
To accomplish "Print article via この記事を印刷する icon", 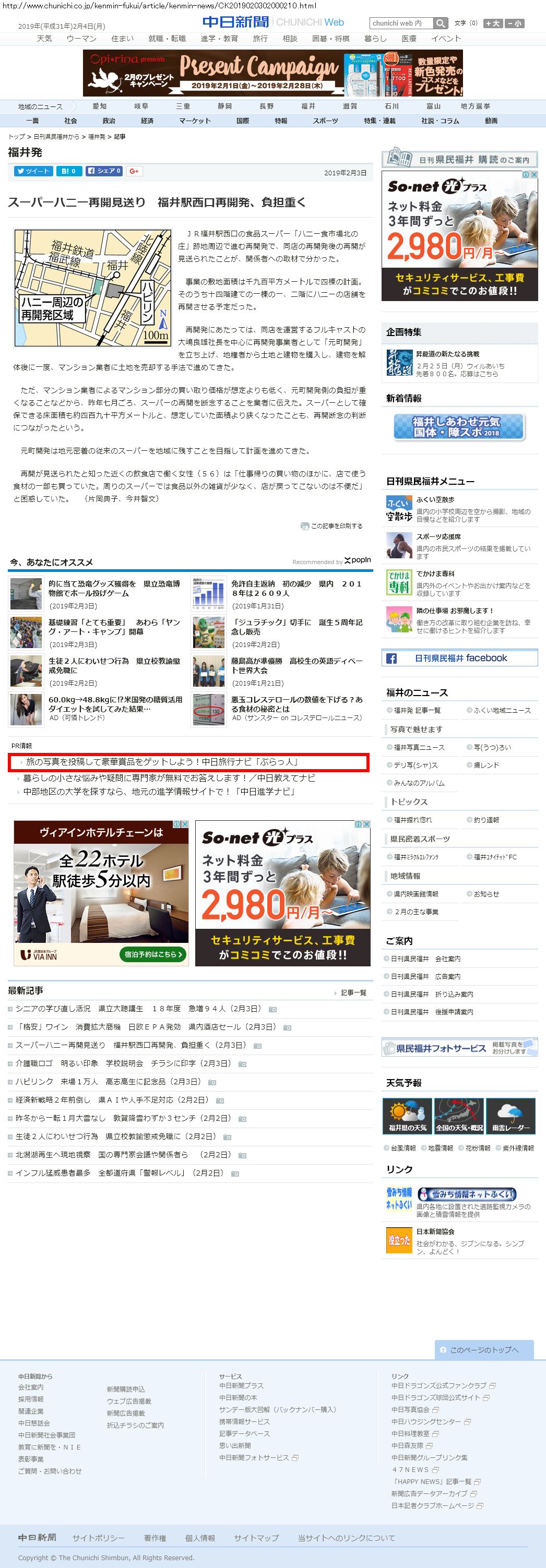I will coord(332,526).
